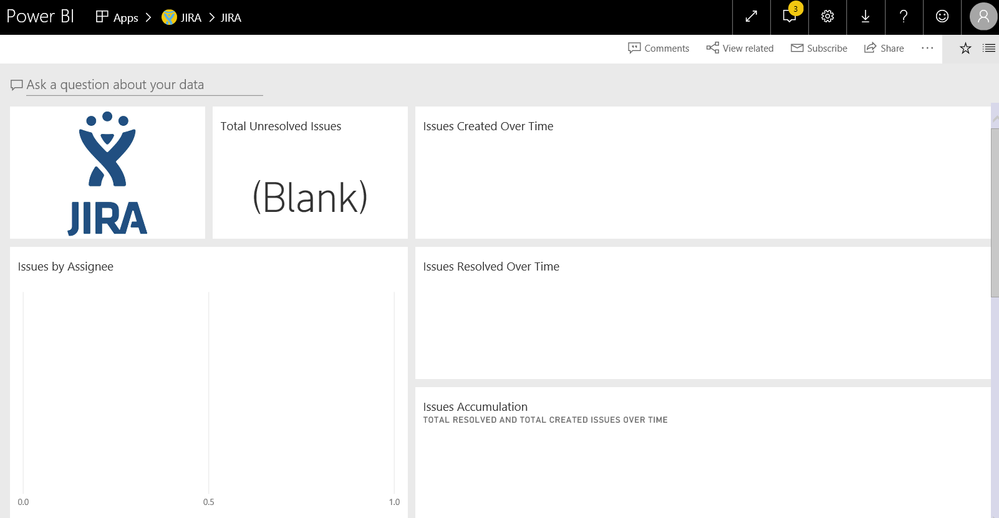Favorite this dashboard with star icon
Image resolution: width=999 pixels, height=518 pixels.
965,48
